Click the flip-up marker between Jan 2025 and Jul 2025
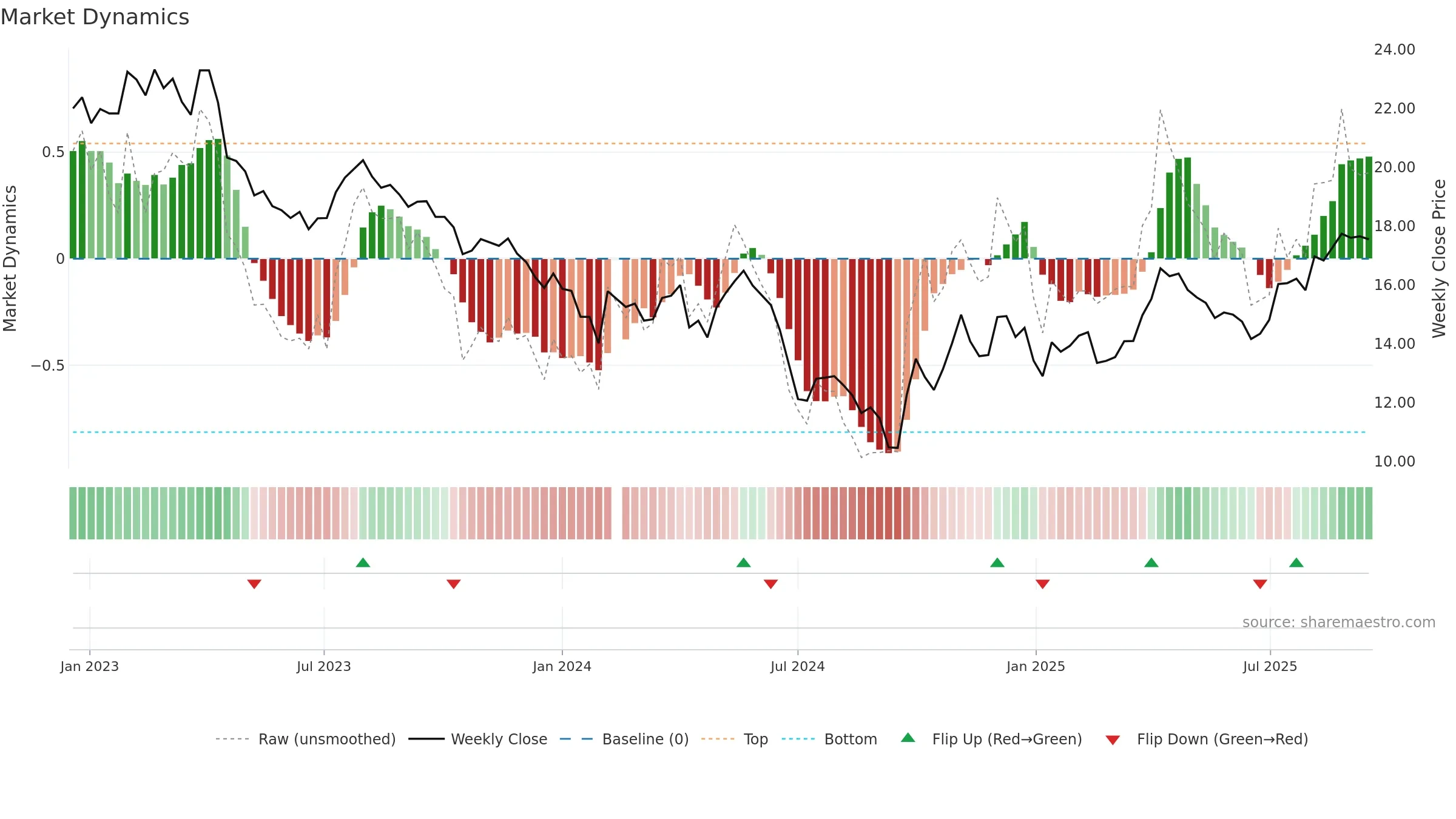Image resolution: width=1456 pixels, height=819 pixels. click(1151, 562)
